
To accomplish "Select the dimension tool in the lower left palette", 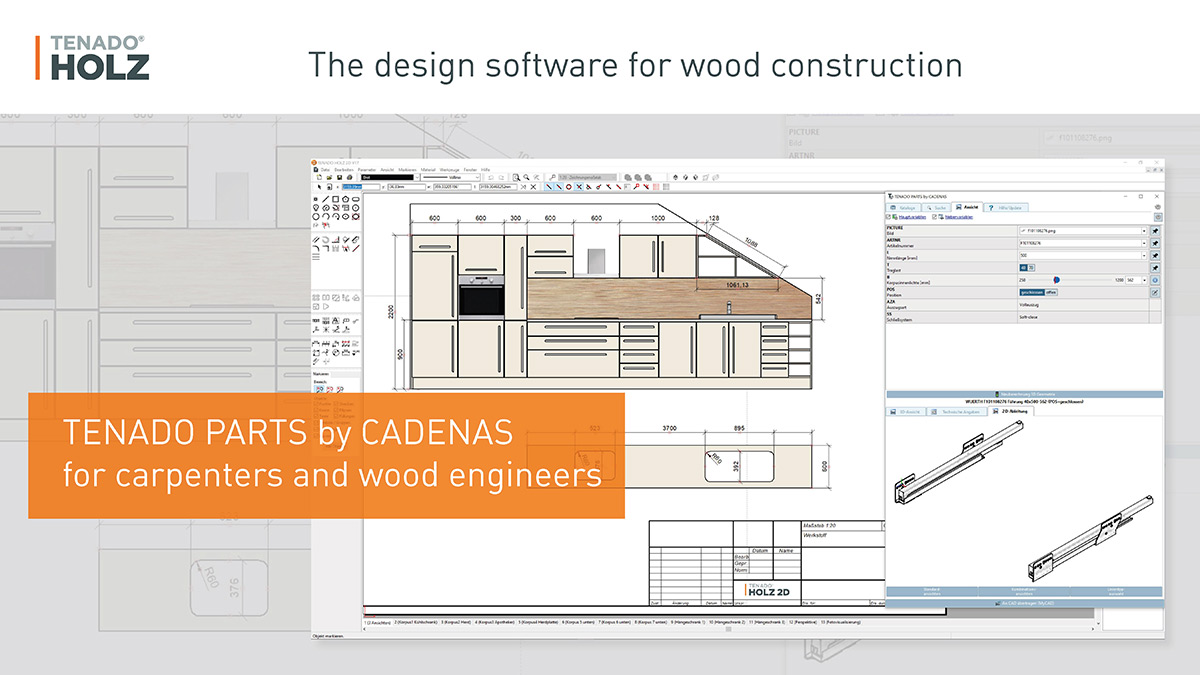I will point(316,343).
